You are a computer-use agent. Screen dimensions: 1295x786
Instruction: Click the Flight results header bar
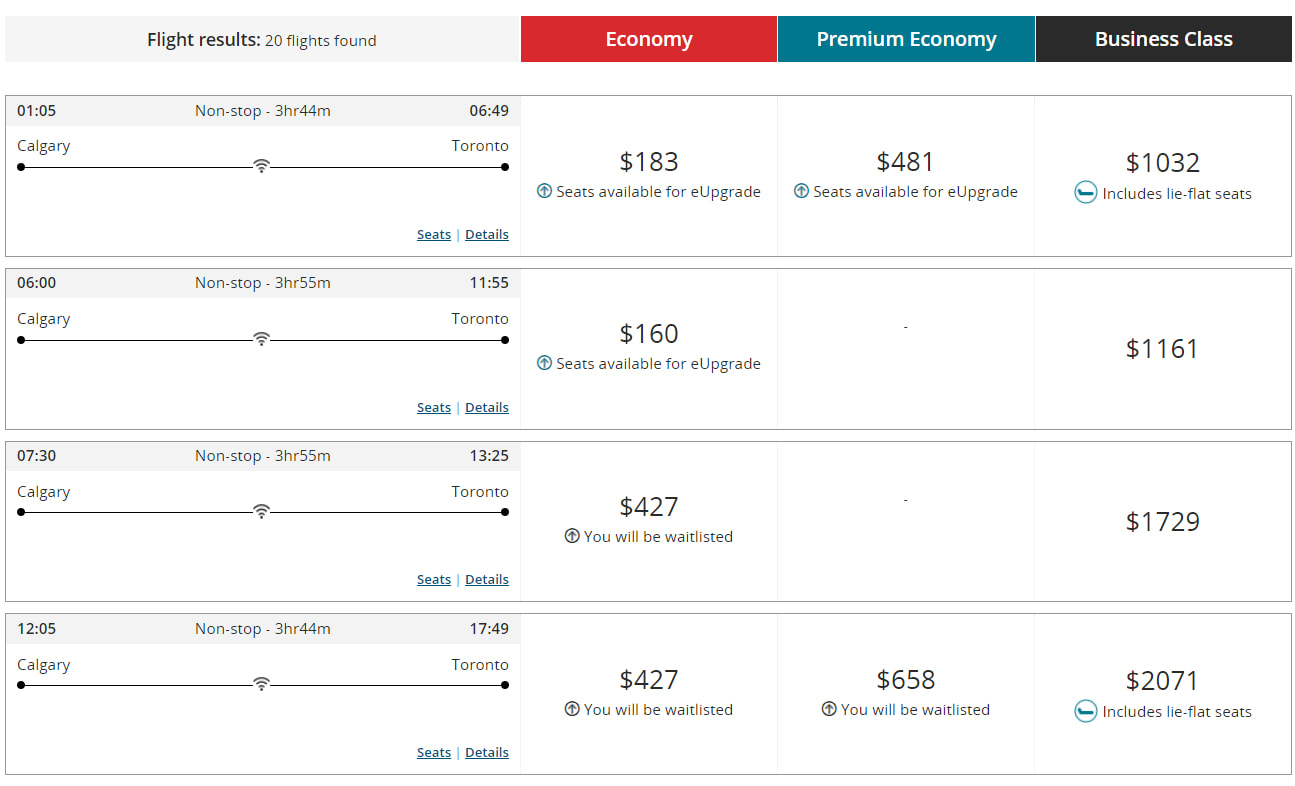261,39
